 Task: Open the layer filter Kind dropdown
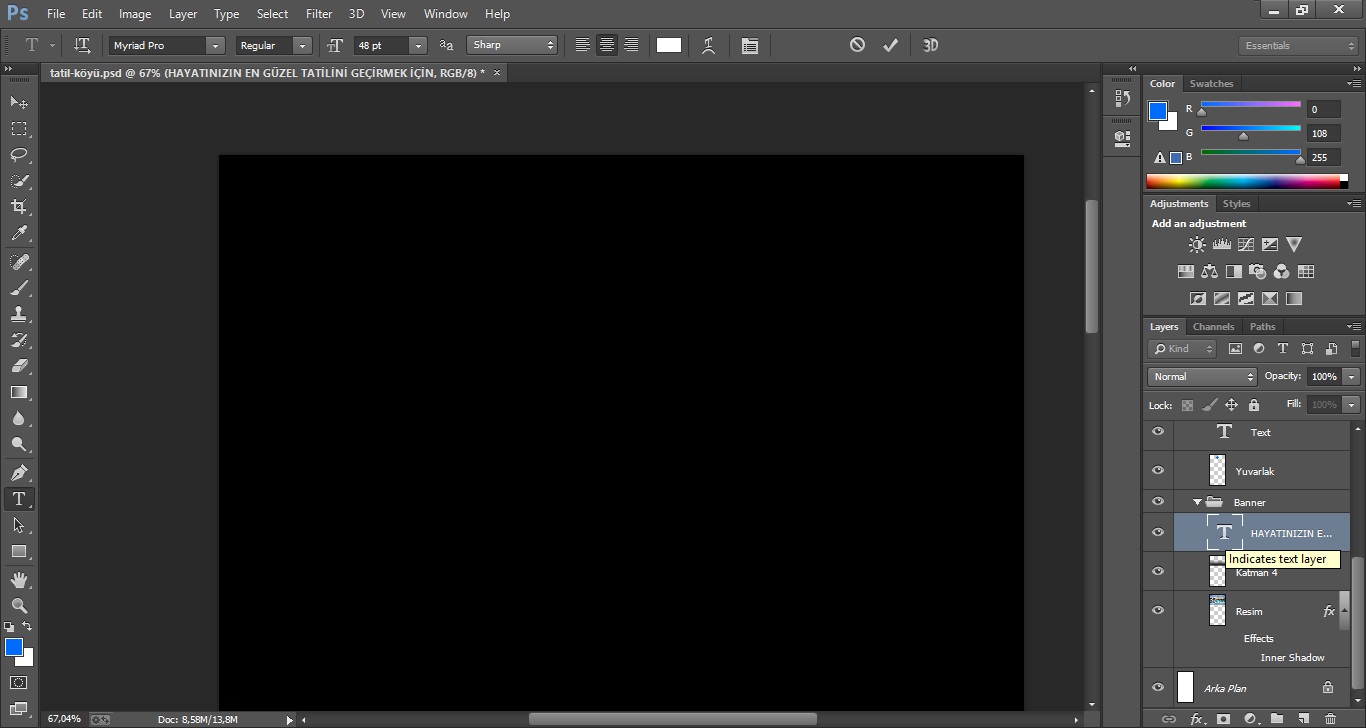pyautogui.click(x=1182, y=349)
